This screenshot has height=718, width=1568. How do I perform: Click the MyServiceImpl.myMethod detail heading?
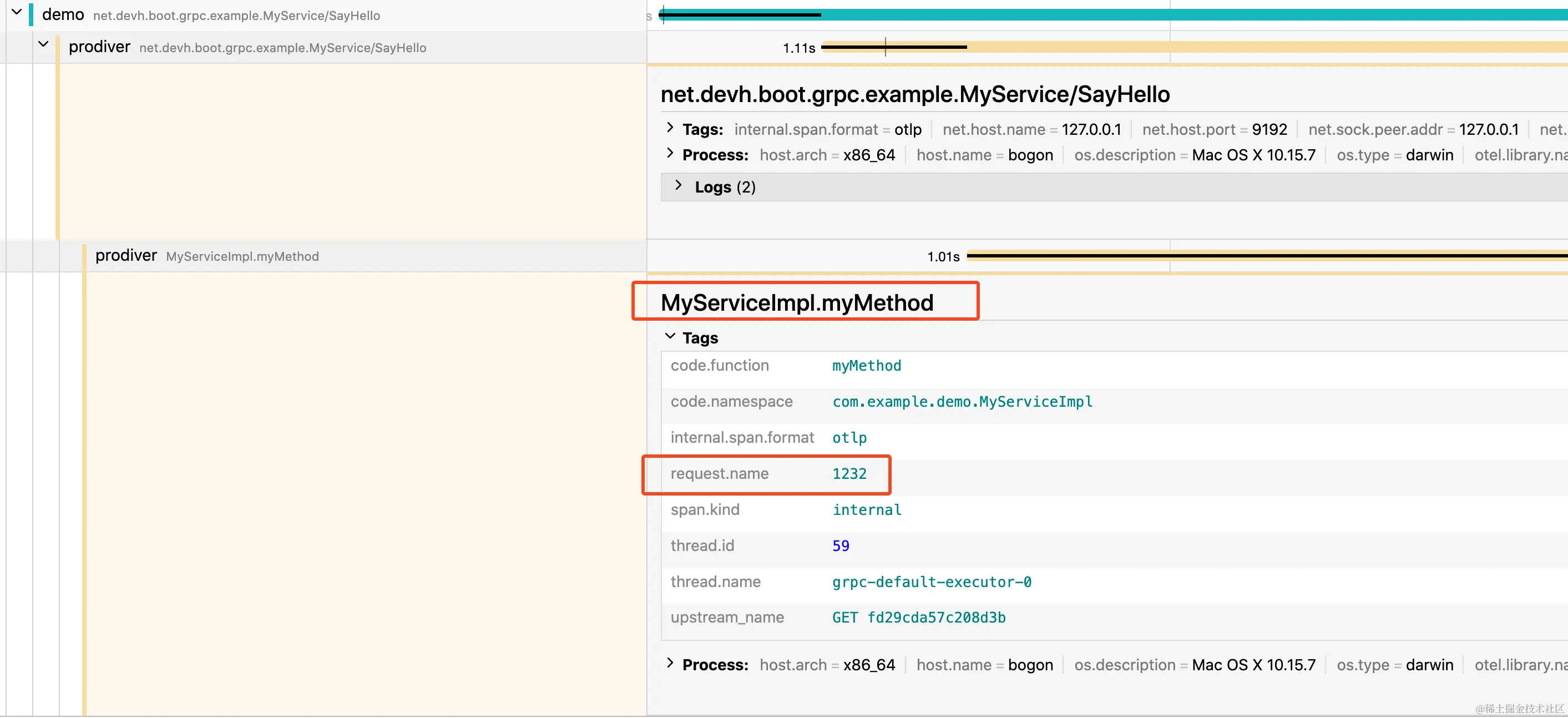click(x=797, y=302)
